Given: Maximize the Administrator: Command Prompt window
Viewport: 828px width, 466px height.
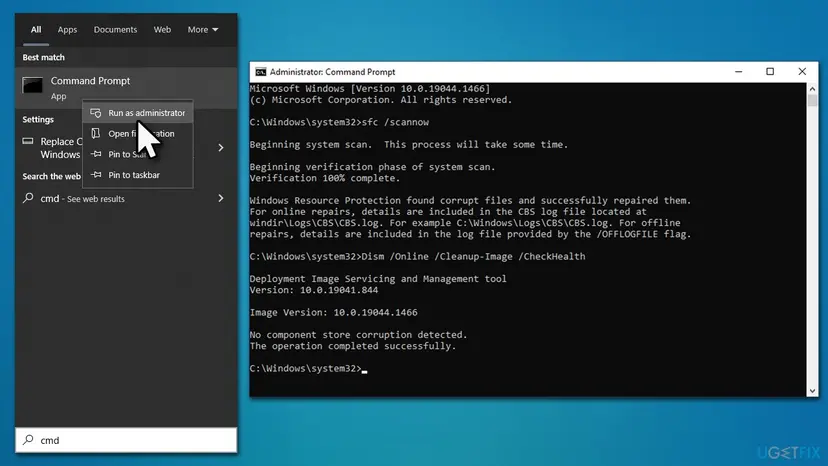Looking at the screenshot, I should tap(770, 72).
